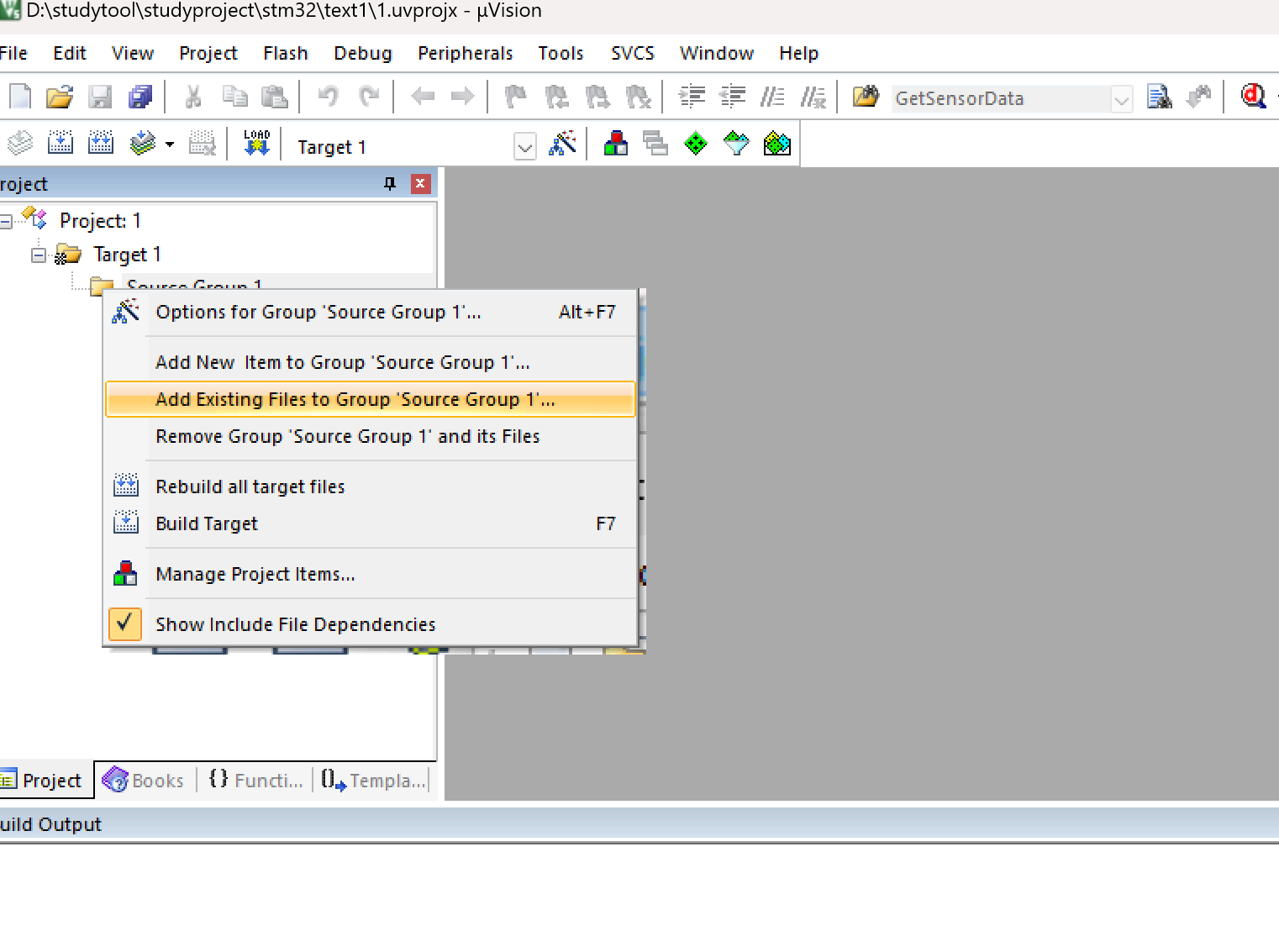Click the Find in Files icon
1279x952 pixels.
coord(1160,97)
